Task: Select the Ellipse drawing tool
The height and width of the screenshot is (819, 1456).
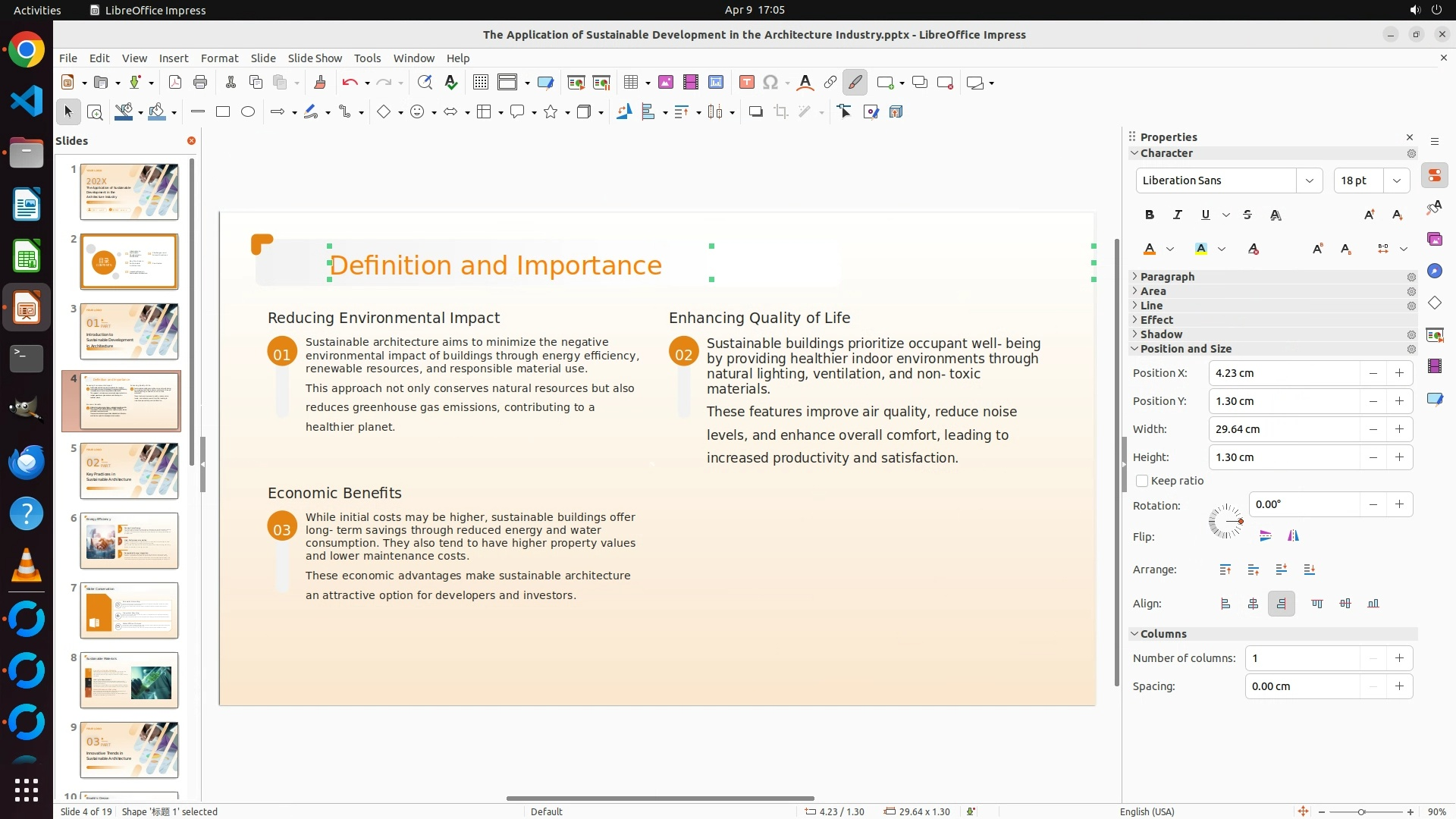Action: (x=248, y=112)
